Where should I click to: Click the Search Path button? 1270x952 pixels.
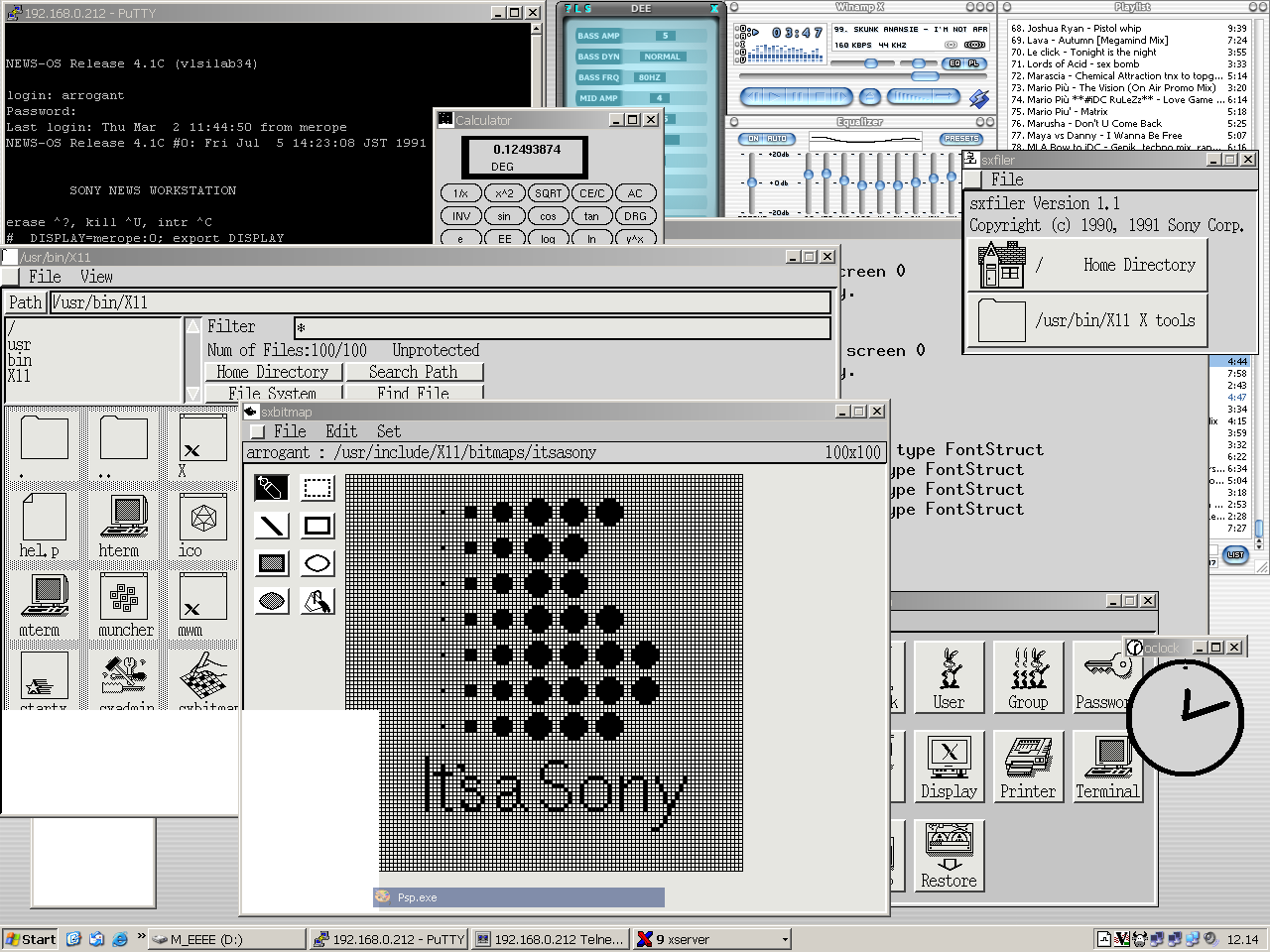coord(413,372)
